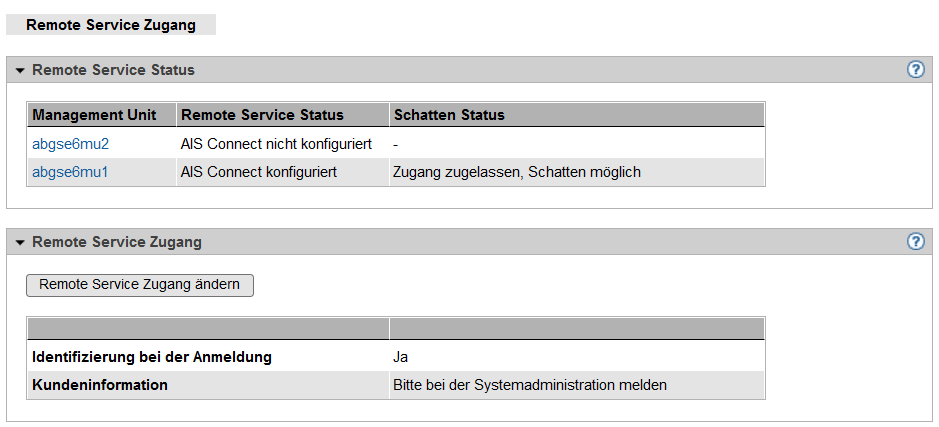Click the Kundeninformation row label

pyautogui.click(x=100, y=385)
